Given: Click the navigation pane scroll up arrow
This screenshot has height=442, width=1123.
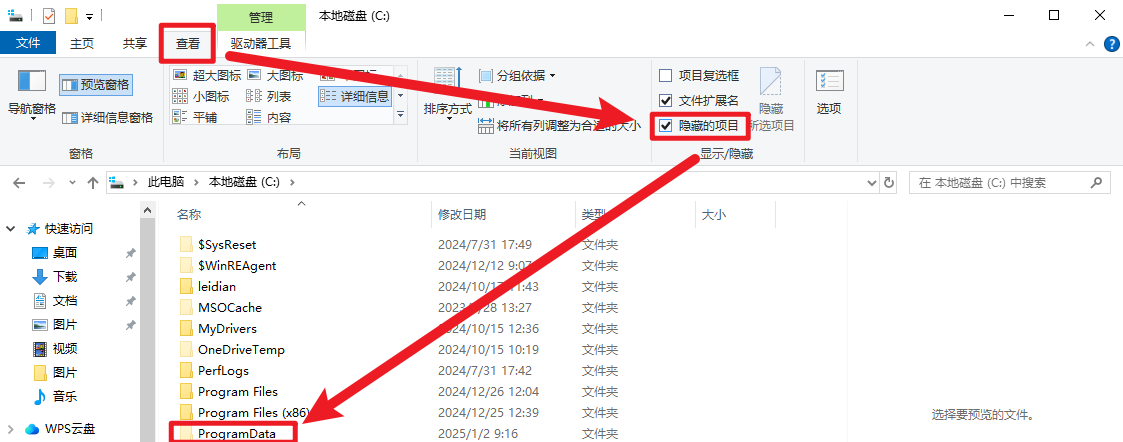Looking at the screenshot, I should 148,211.
